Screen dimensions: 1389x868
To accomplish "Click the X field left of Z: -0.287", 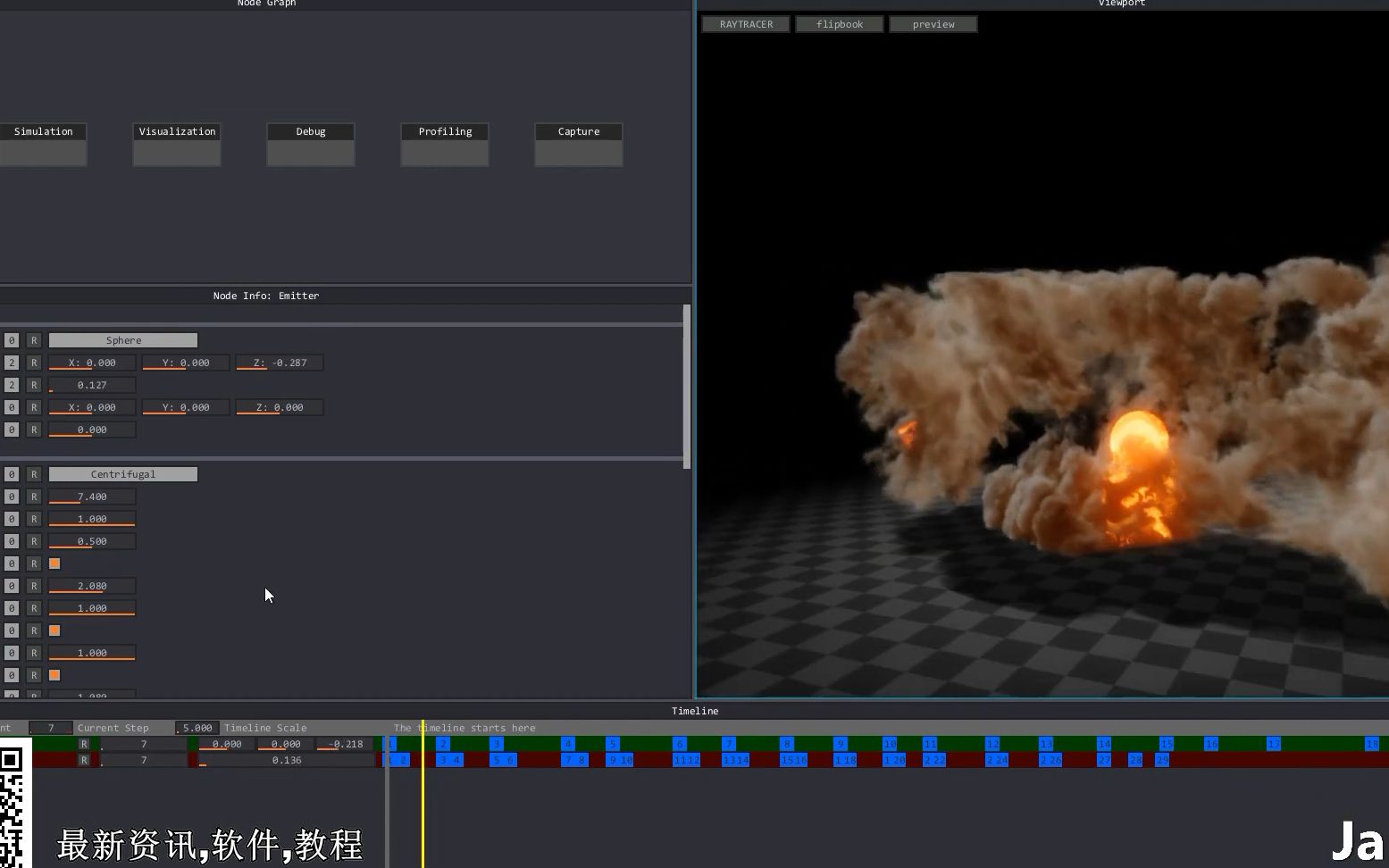I will (92, 363).
